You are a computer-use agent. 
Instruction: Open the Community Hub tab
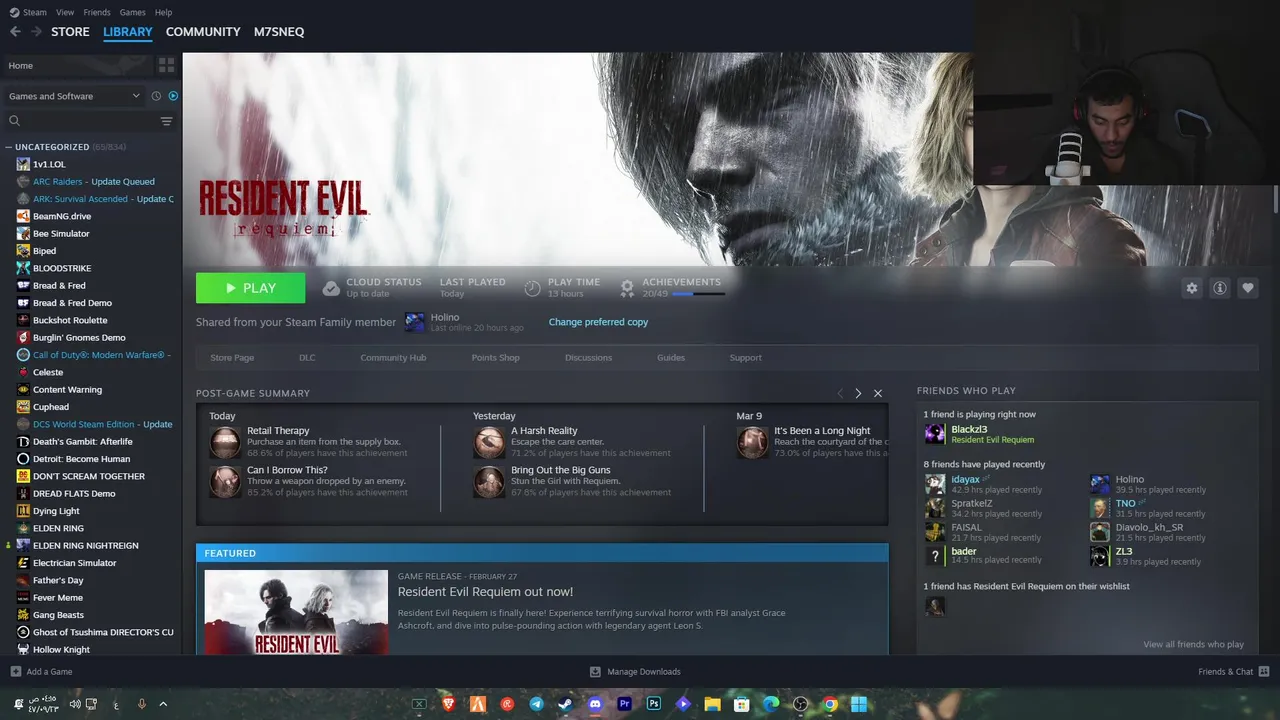click(393, 358)
